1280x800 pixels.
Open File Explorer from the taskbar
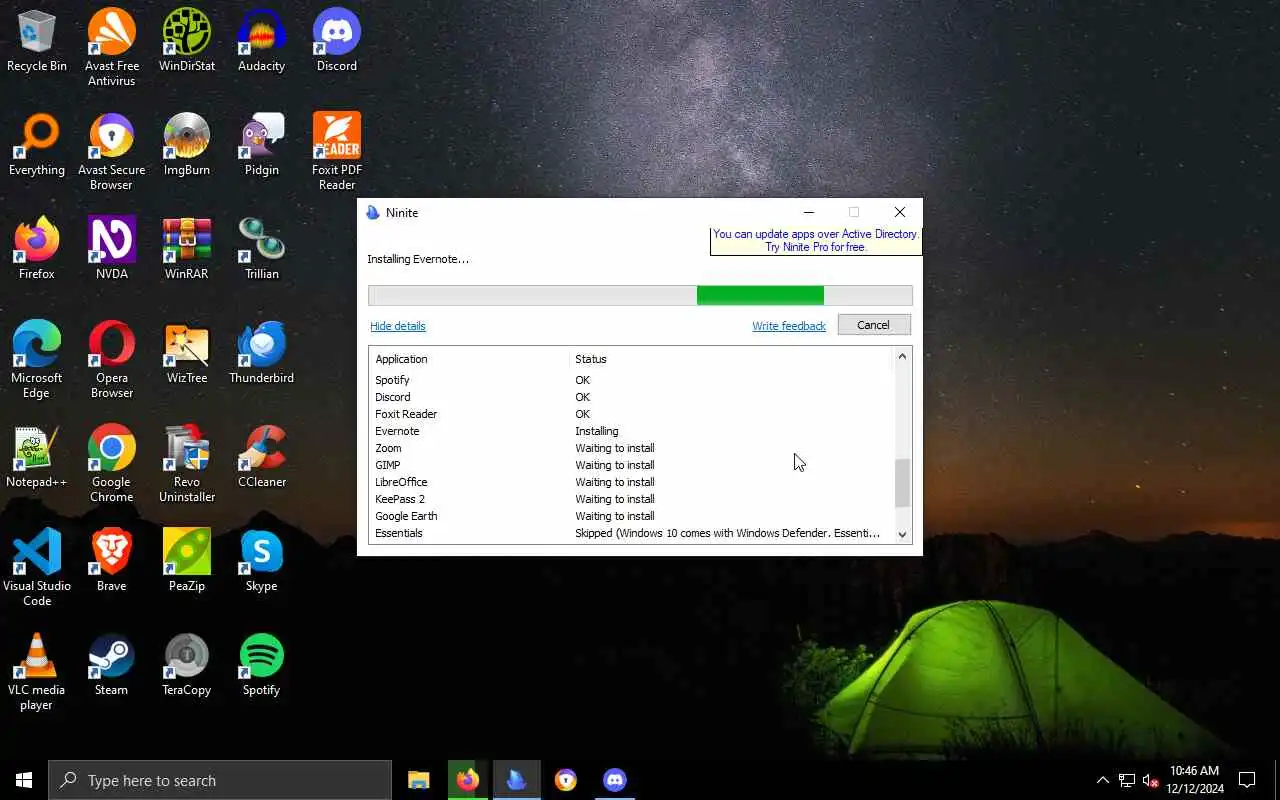418,780
